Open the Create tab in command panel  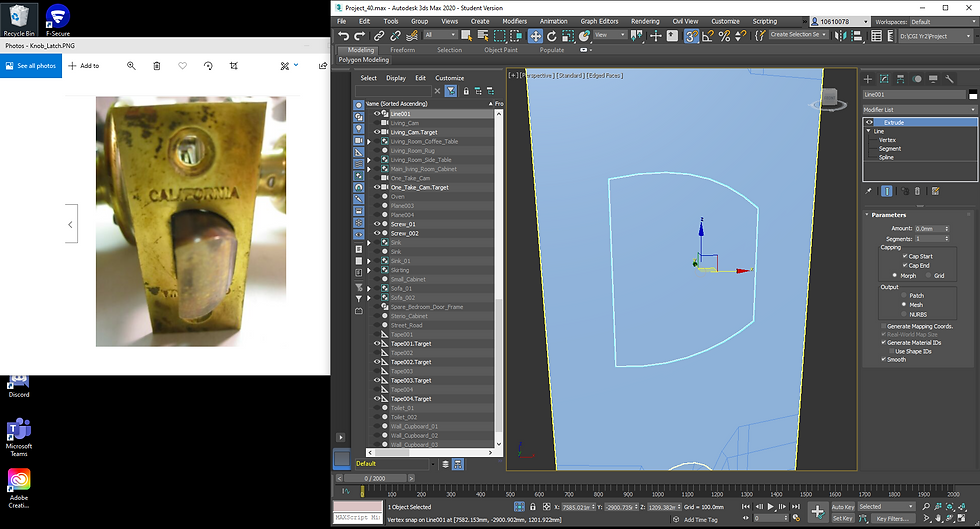pyautogui.click(x=868, y=79)
